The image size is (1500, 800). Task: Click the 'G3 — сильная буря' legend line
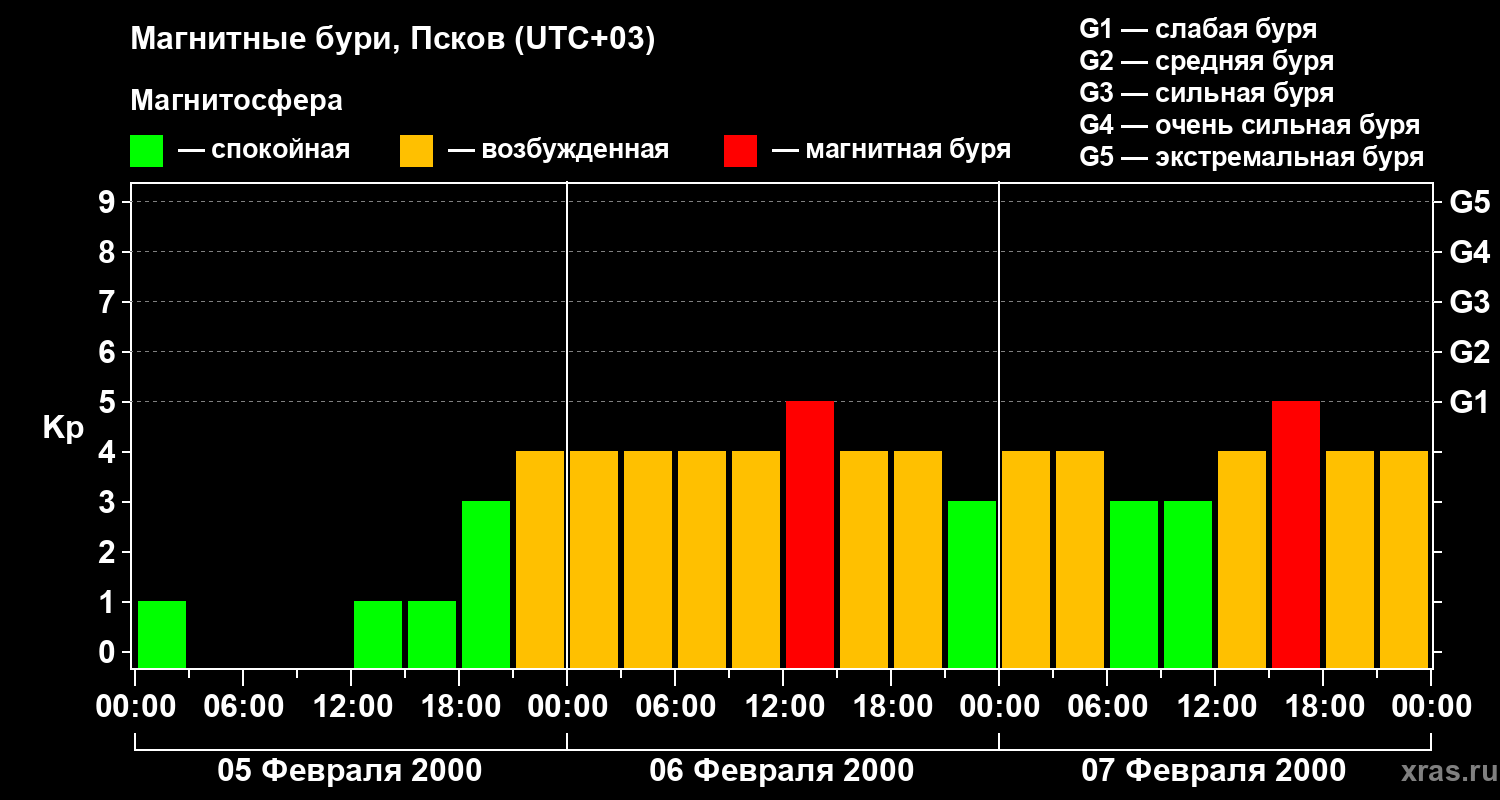click(x=1207, y=93)
